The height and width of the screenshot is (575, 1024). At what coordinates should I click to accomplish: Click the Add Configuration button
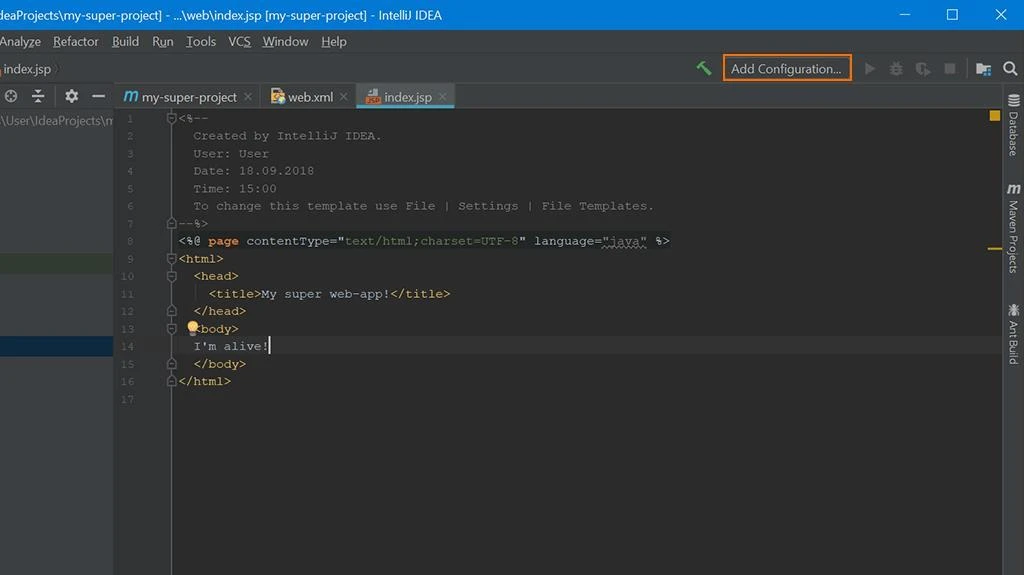click(786, 68)
